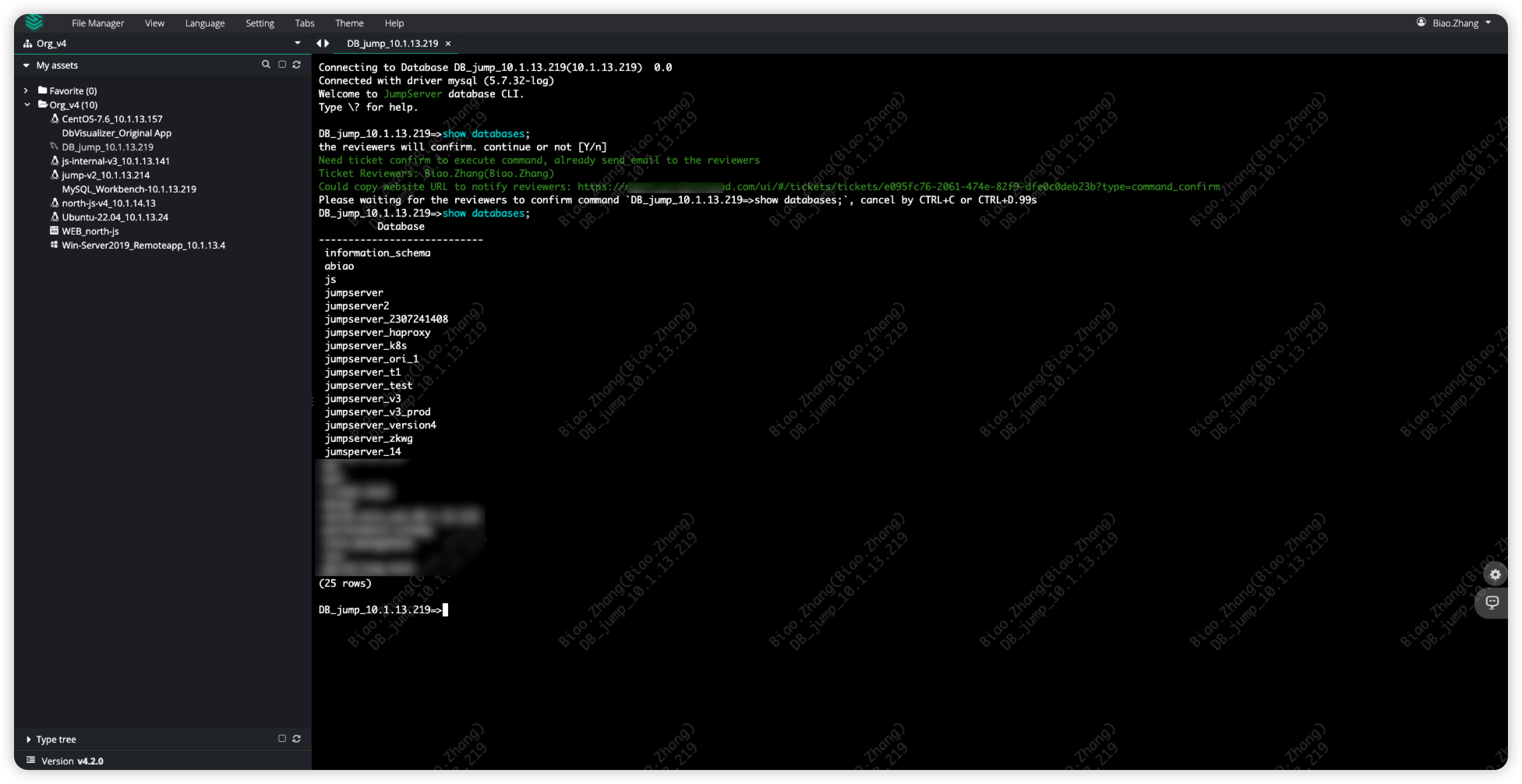Click the user avatar icon beside Biao.Zhang

click(x=1421, y=23)
